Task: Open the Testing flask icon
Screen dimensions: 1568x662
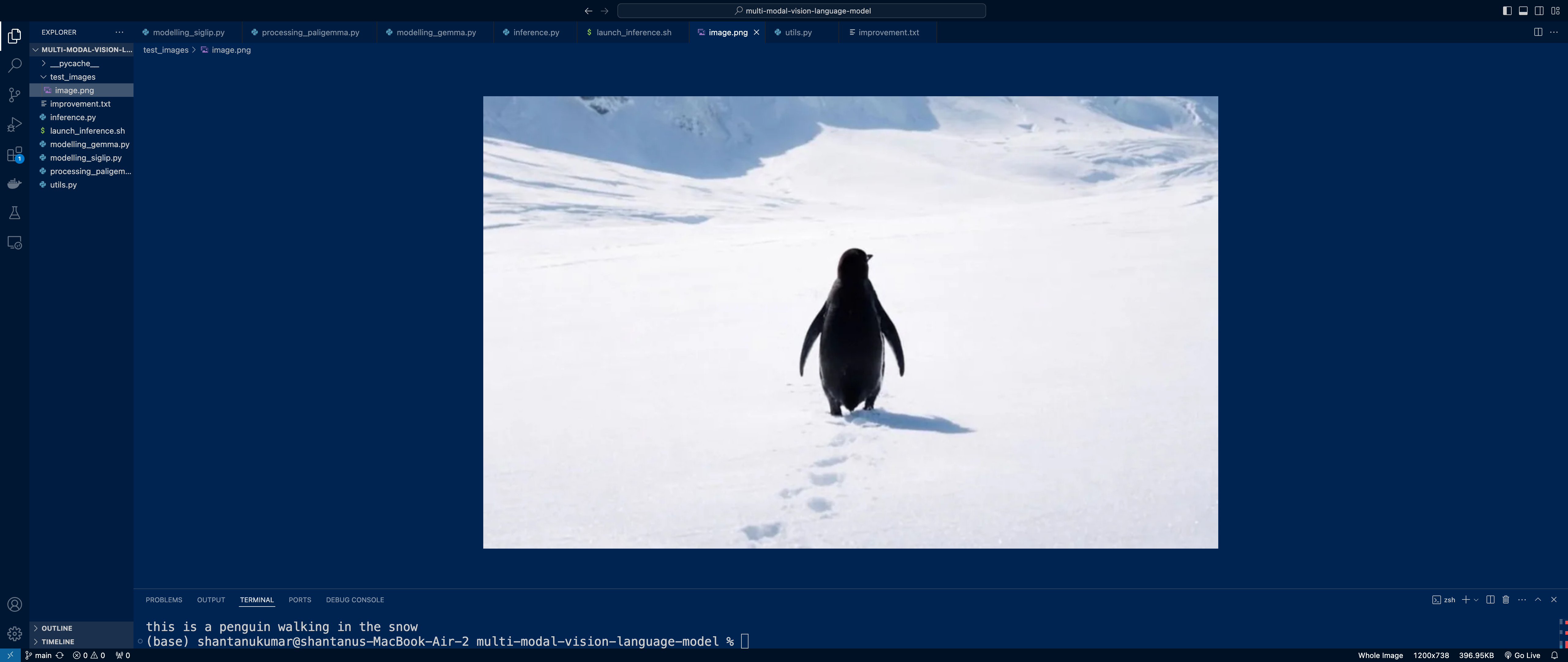Action: pos(15,213)
